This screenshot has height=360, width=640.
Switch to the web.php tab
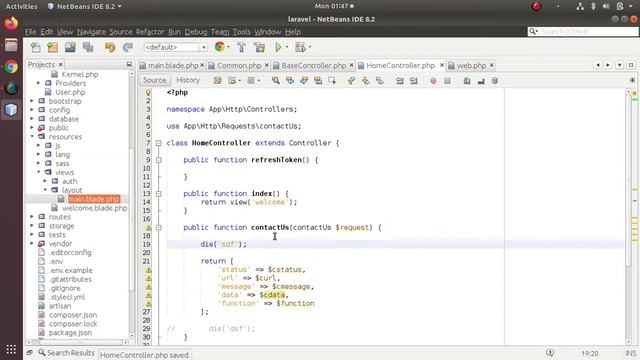[471, 65]
